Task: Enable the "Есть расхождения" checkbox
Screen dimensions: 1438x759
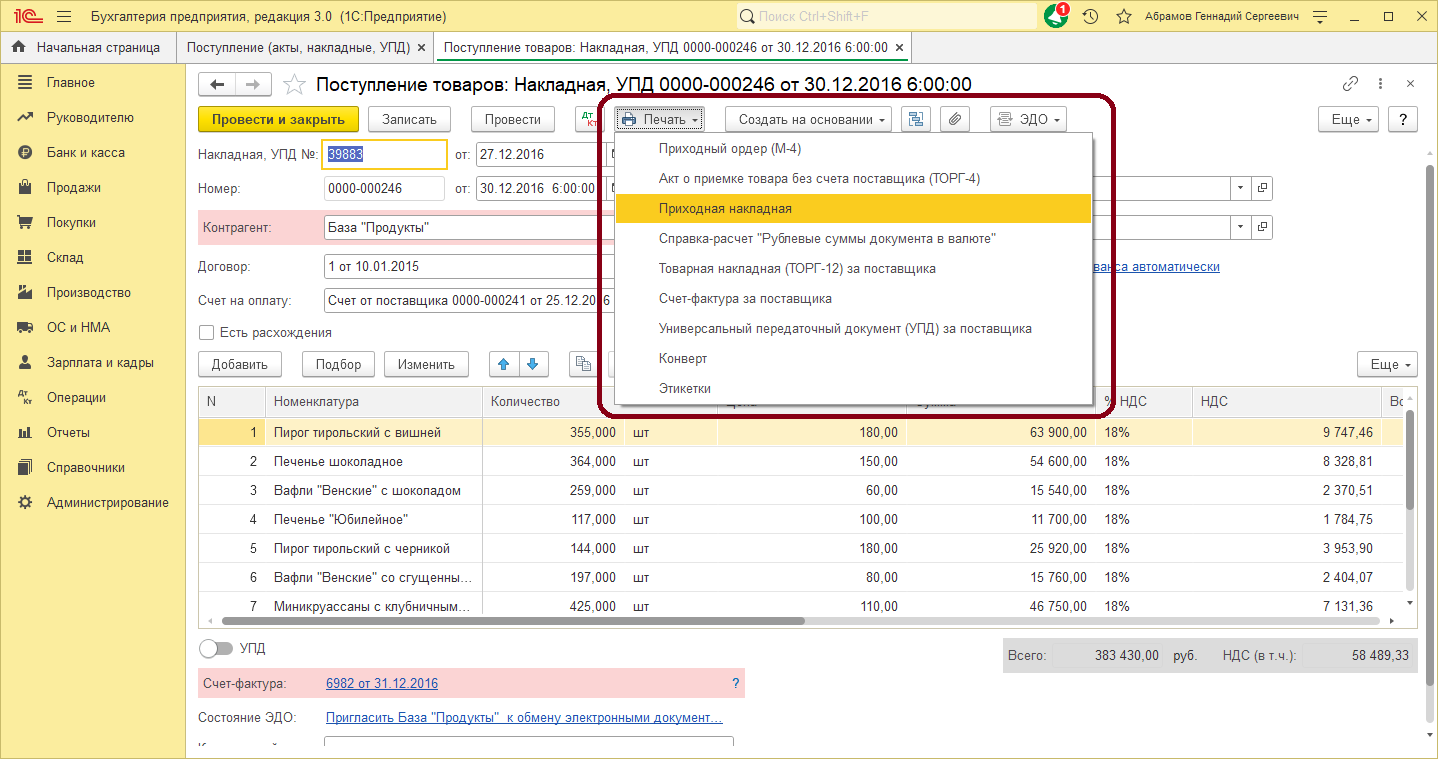Action: coord(207,332)
